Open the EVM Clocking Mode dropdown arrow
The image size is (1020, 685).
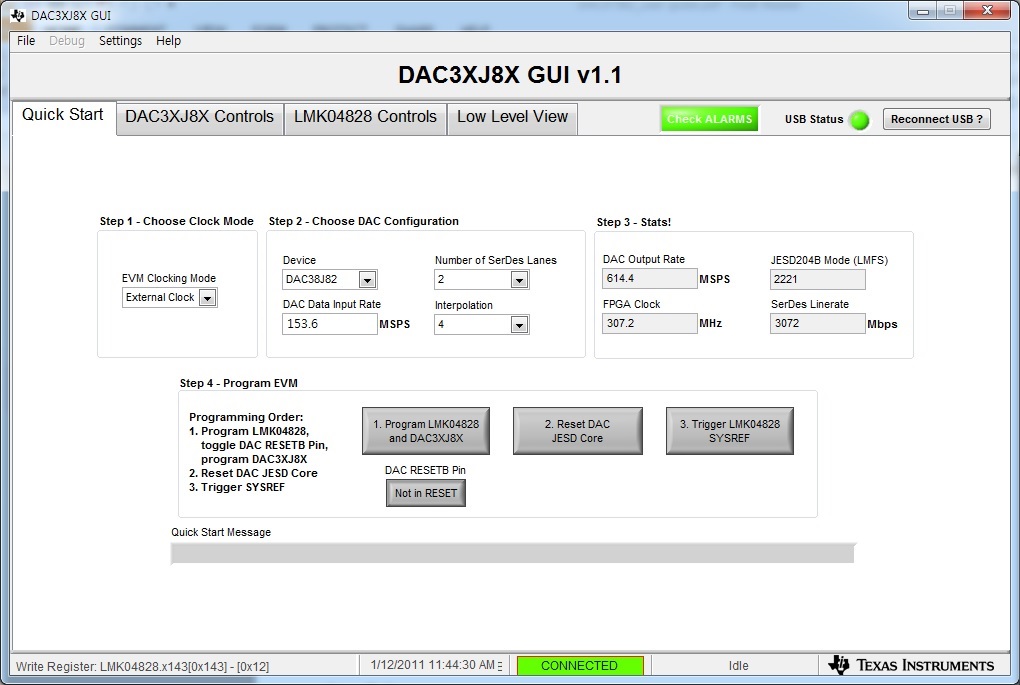point(208,298)
